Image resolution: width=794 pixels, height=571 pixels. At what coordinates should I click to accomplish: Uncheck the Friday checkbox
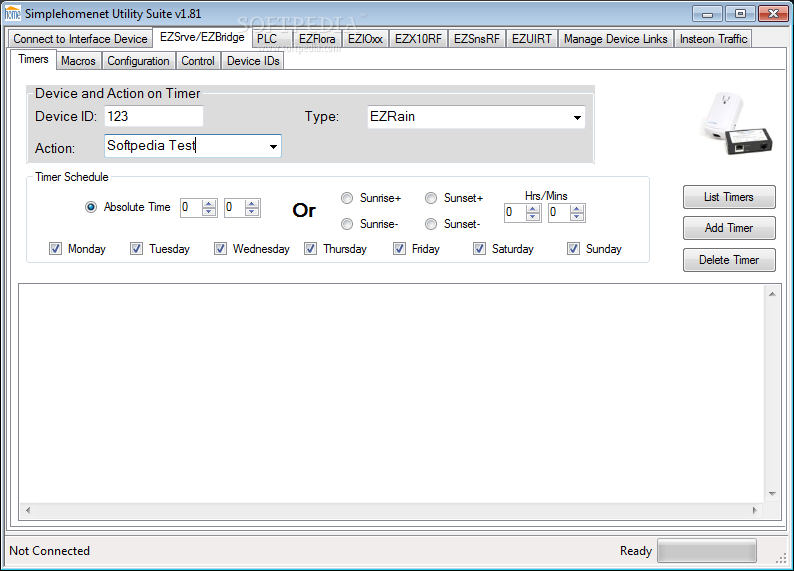[x=400, y=249]
